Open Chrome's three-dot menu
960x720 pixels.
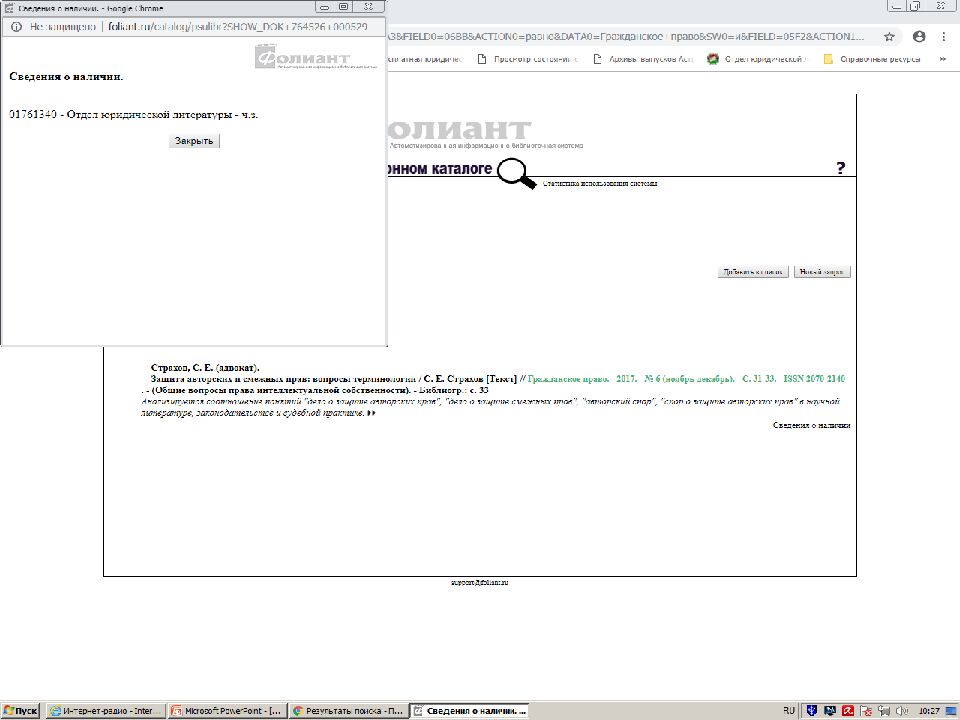[x=946, y=36]
